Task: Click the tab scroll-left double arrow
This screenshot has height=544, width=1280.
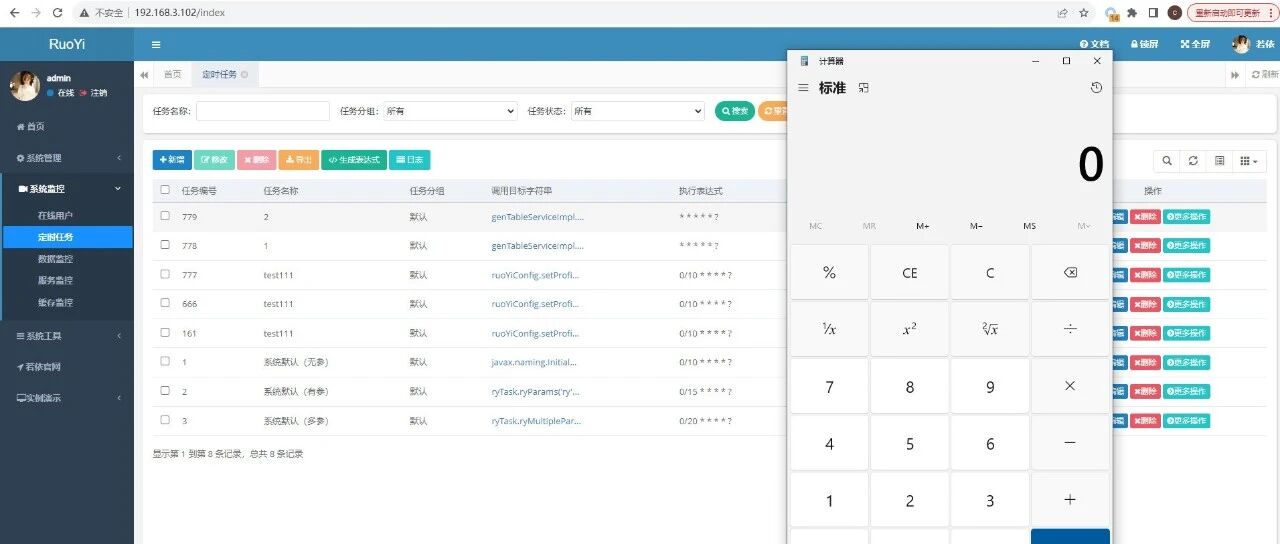Action: 144,75
